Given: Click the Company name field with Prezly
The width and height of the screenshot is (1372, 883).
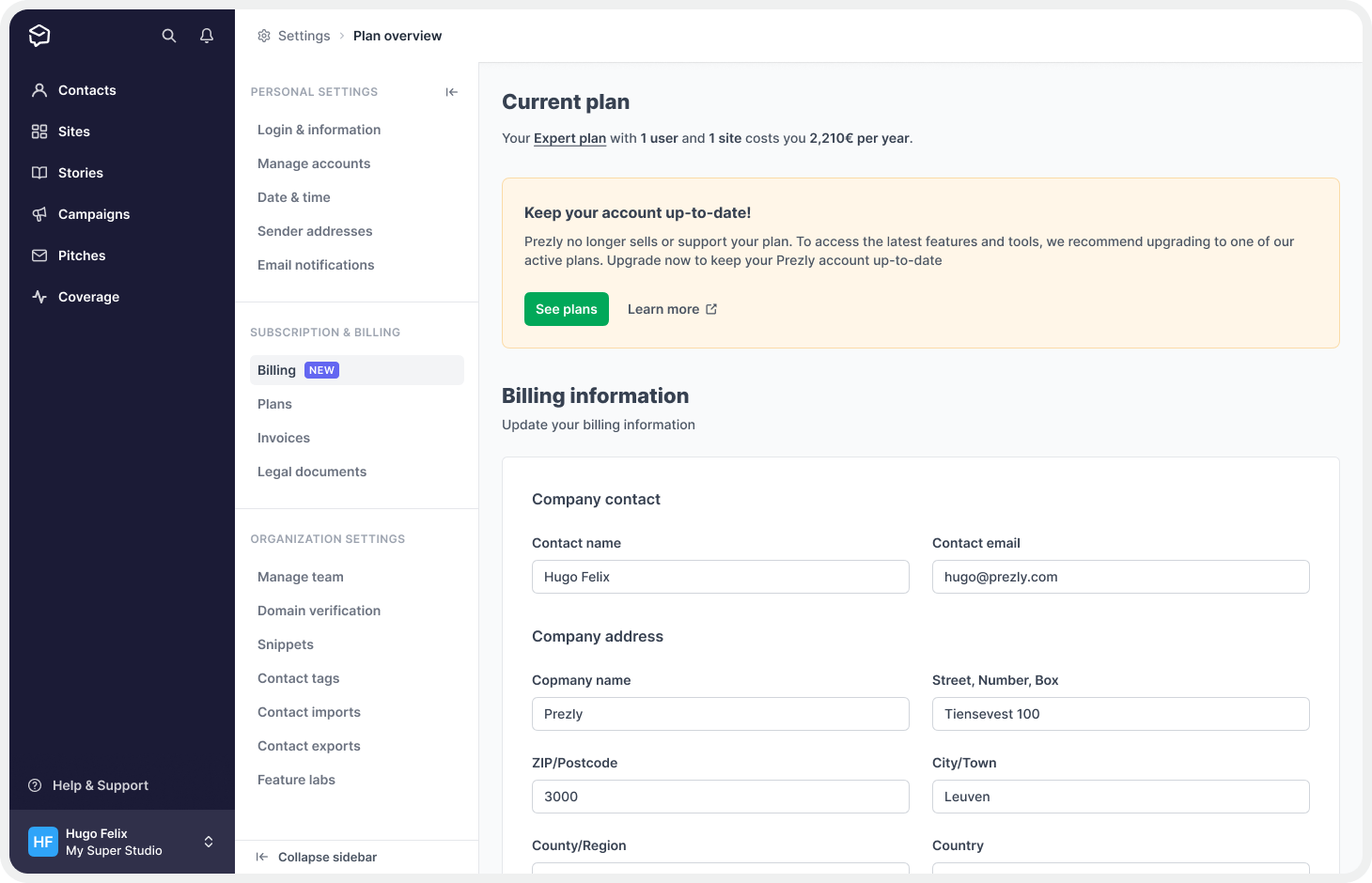Looking at the screenshot, I should [721, 714].
